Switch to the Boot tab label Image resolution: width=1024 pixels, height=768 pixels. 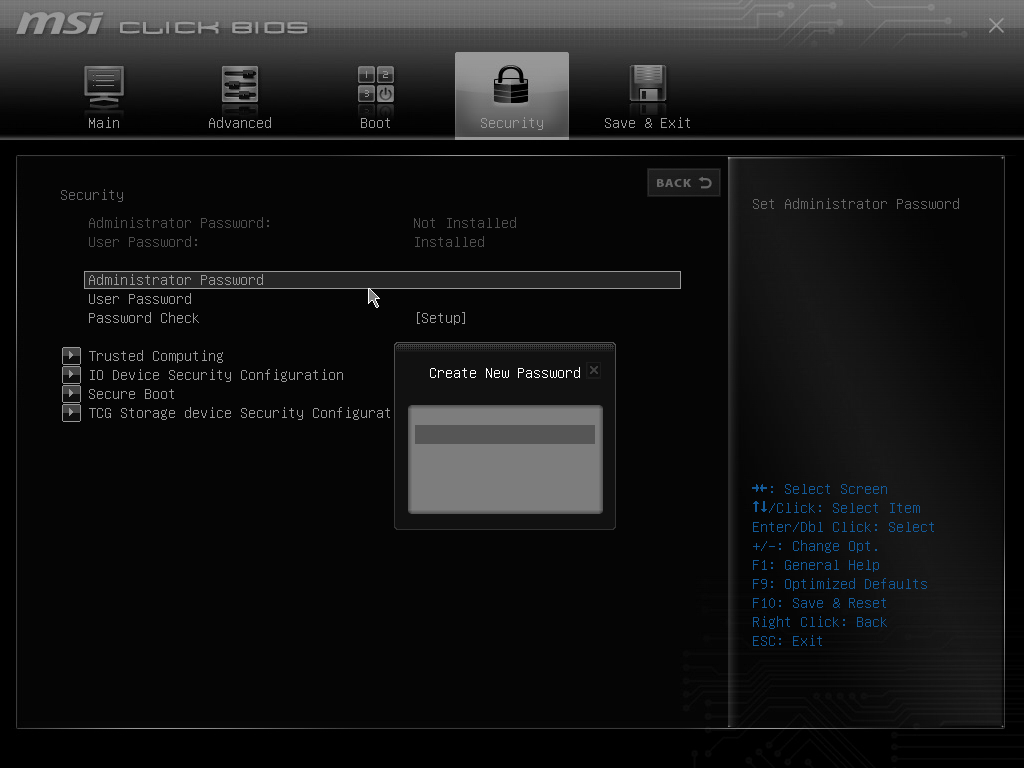coord(376,123)
